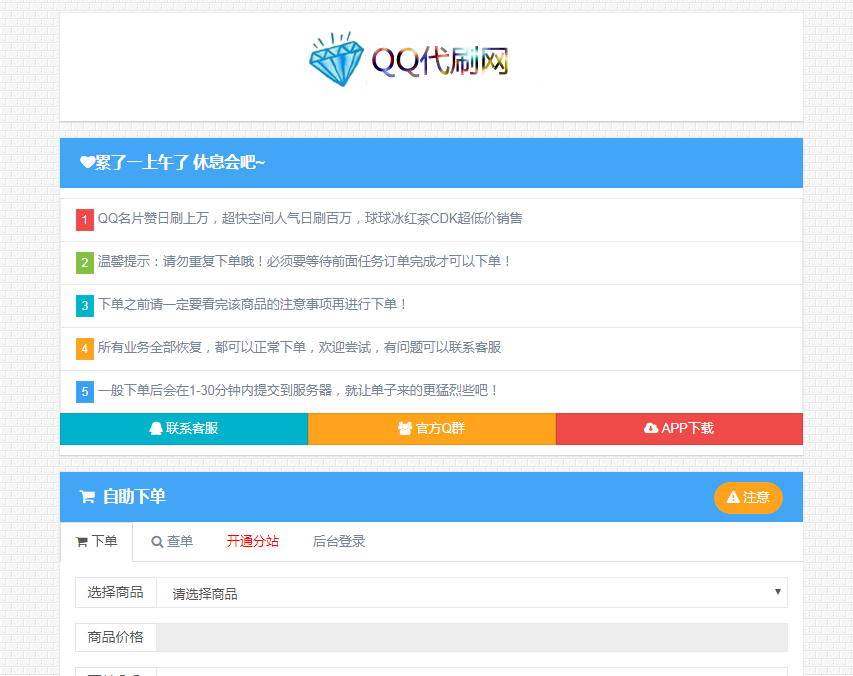This screenshot has height=676, width=853.
Task: Open the red 开通分站 tab
Action: click(252, 541)
